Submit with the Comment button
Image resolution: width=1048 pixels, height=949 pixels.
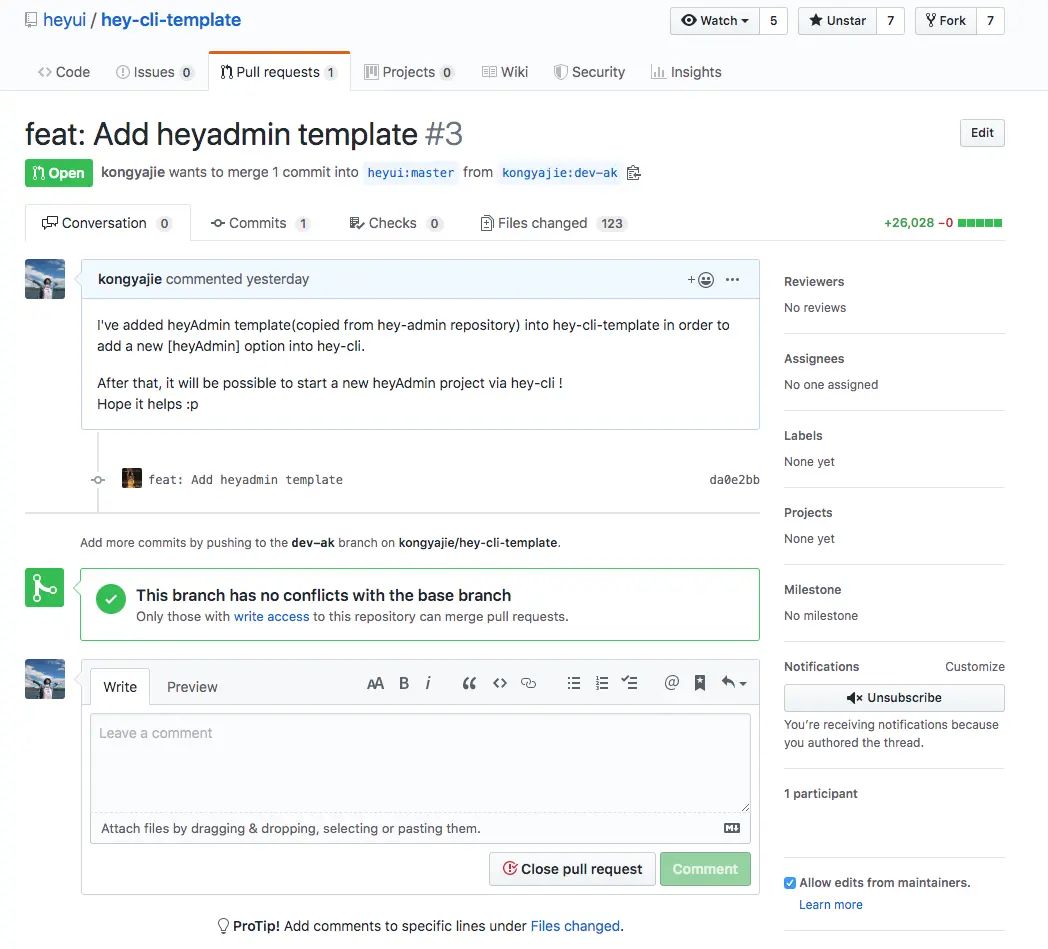pos(705,869)
